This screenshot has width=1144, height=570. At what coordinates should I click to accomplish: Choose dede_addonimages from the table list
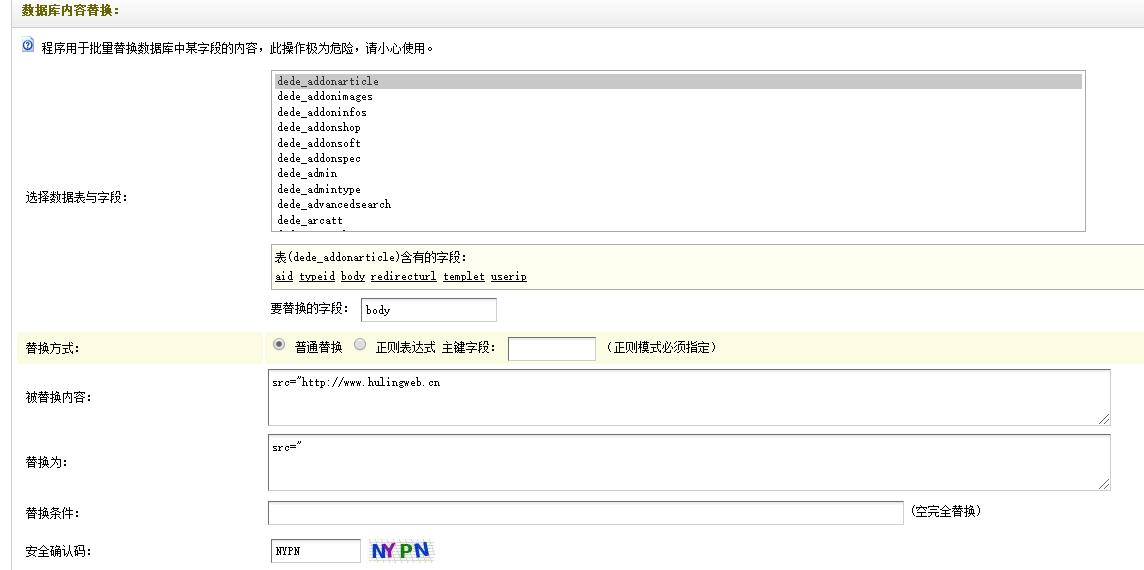(325, 97)
